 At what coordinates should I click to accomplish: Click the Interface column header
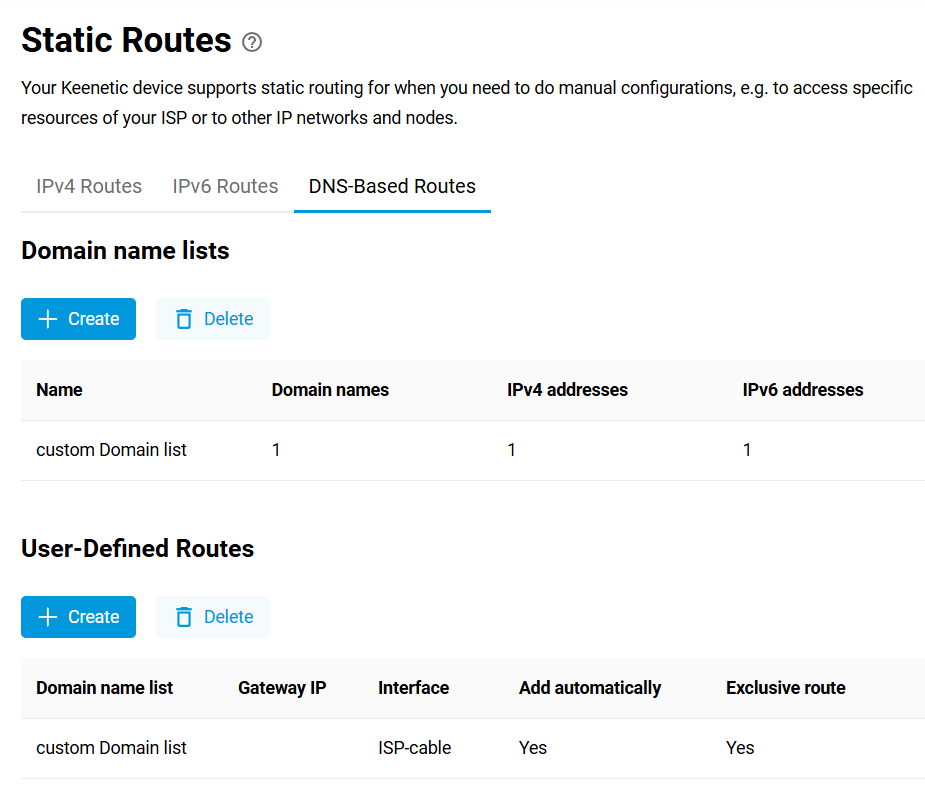pyautogui.click(x=413, y=688)
